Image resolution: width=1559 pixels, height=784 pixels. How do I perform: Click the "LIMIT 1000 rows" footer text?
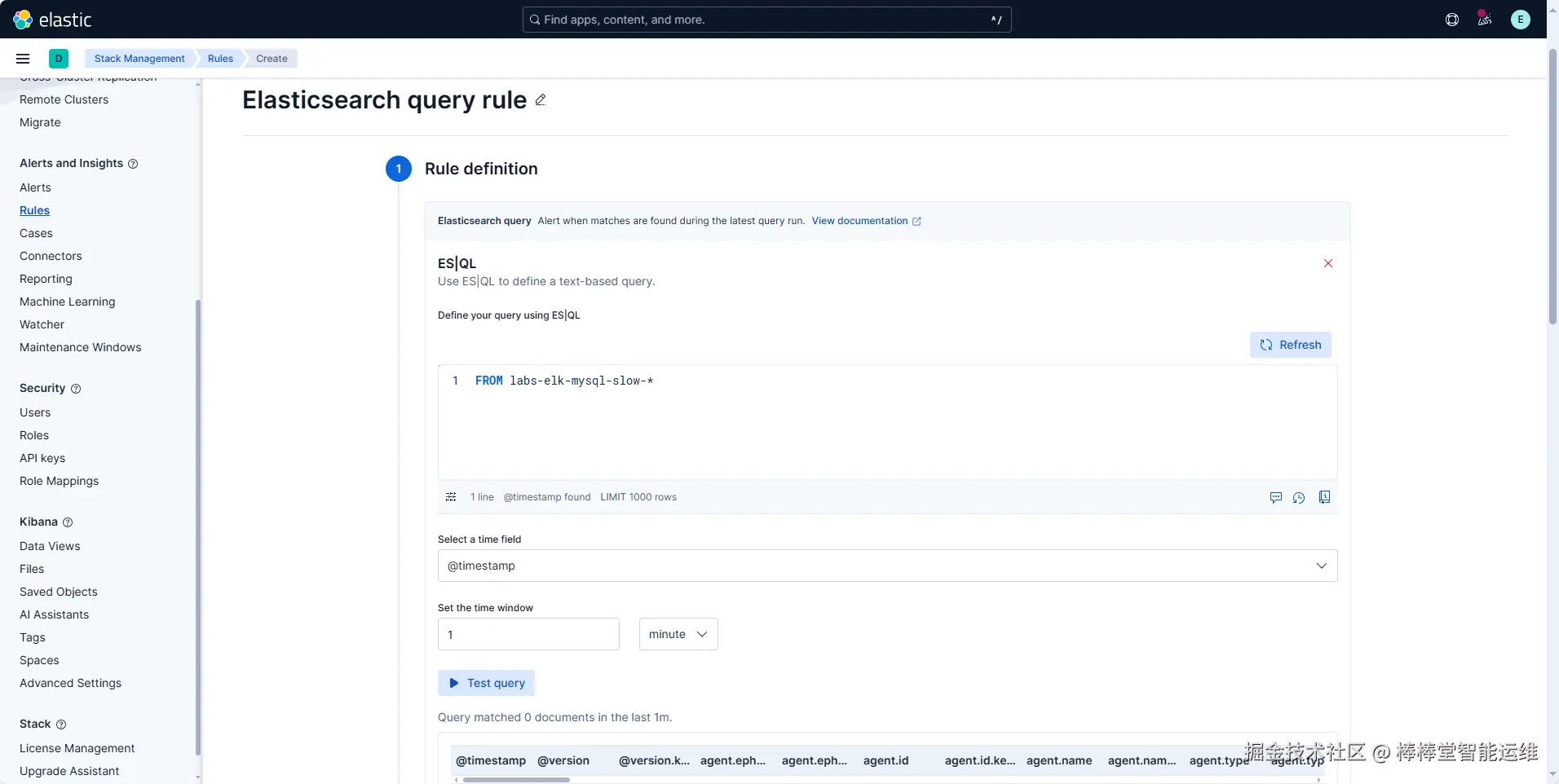[x=638, y=497]
